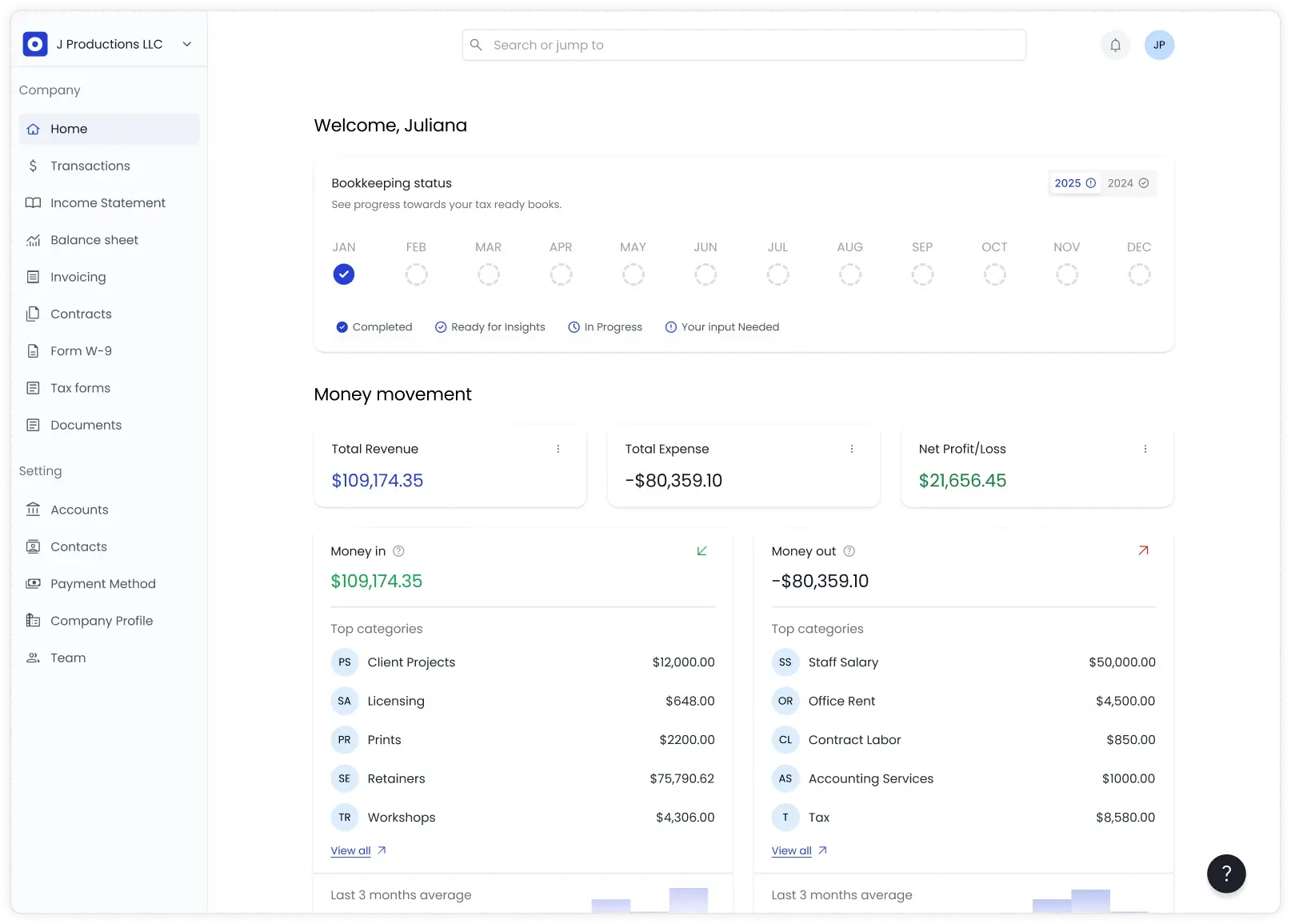Focus the Search or jump to field

click(x=744, y=45)
